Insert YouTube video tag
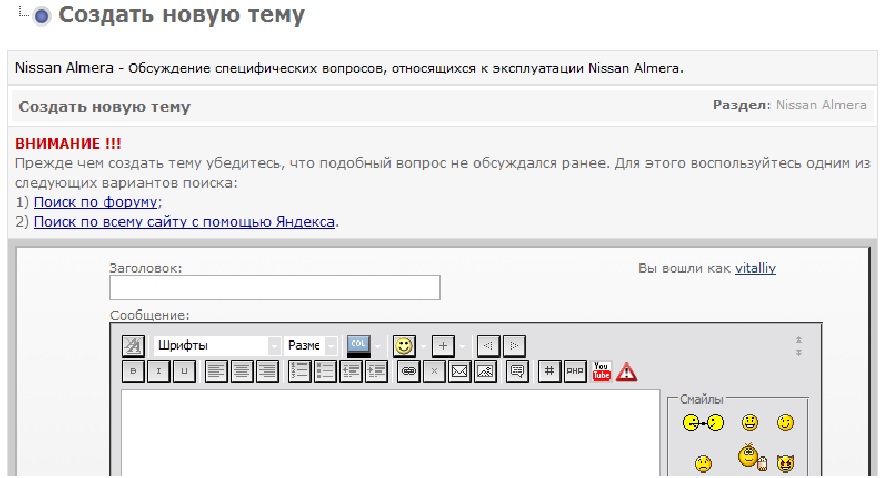The width and height of the screenshot is (880, 478). coord(601,371)
